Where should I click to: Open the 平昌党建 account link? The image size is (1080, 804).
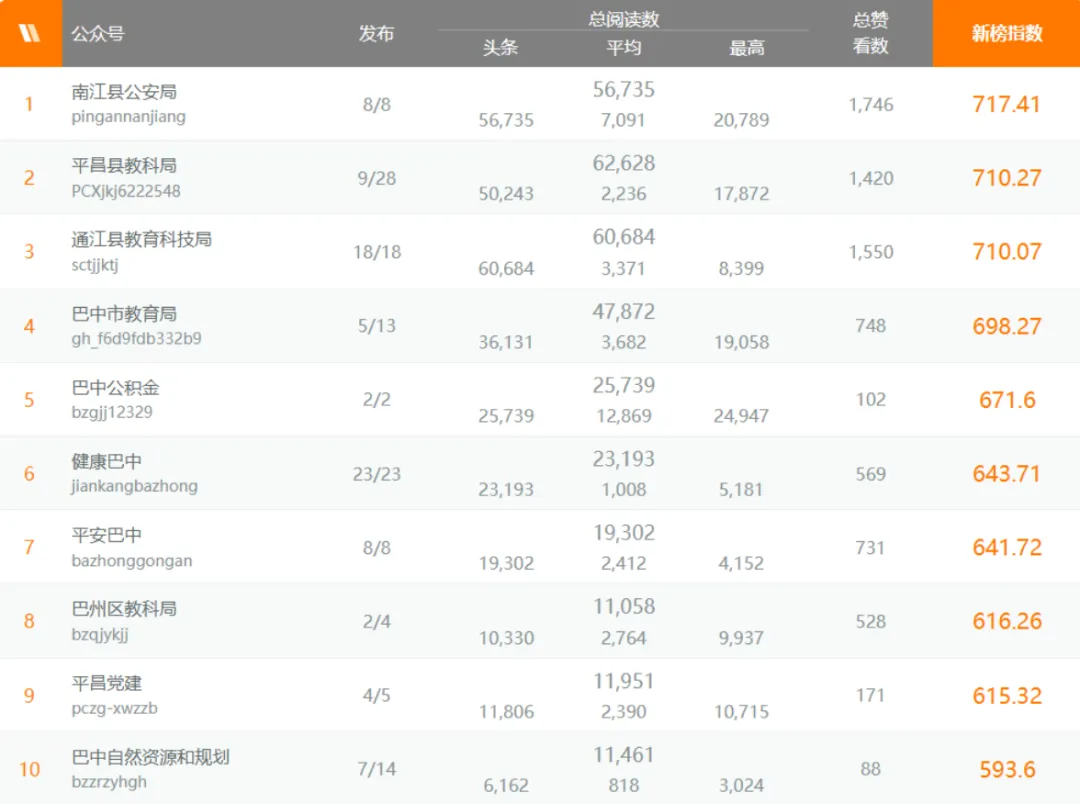pyautogui.click(x=106, y=683)
